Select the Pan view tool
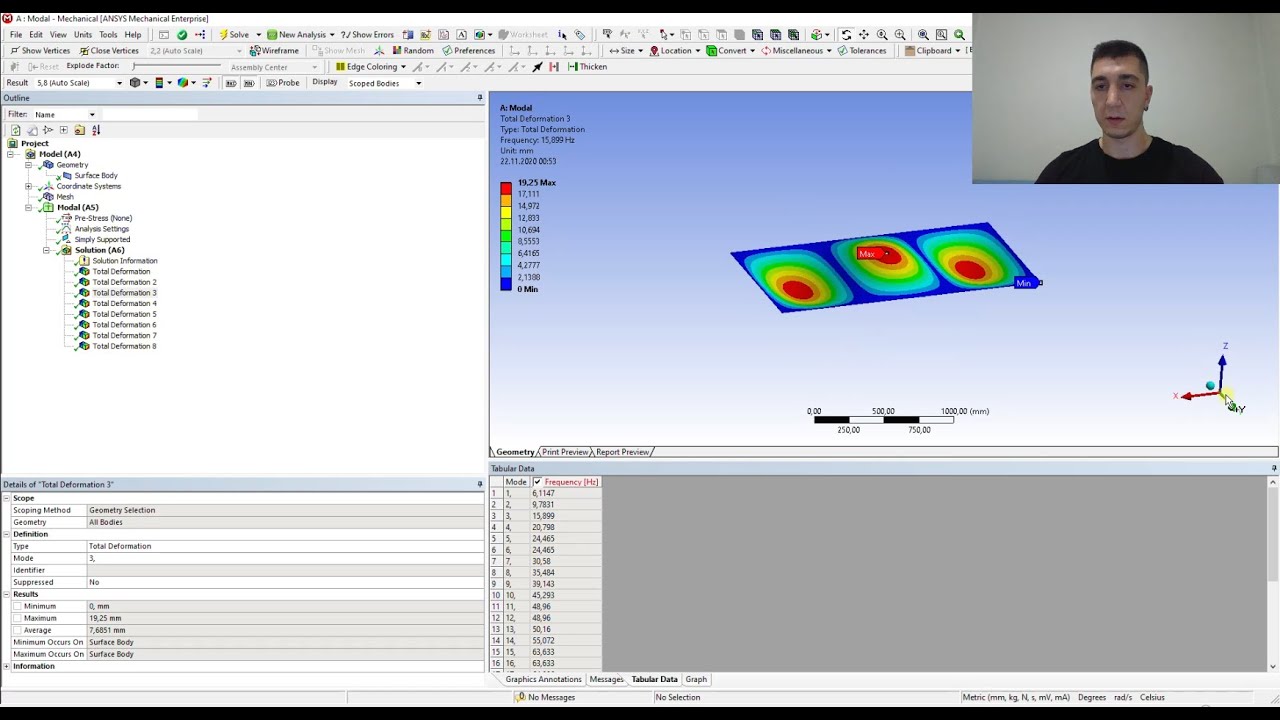The height and width of the screenshot is (720, 1280). pyautogui.click(x=864, y=35)
